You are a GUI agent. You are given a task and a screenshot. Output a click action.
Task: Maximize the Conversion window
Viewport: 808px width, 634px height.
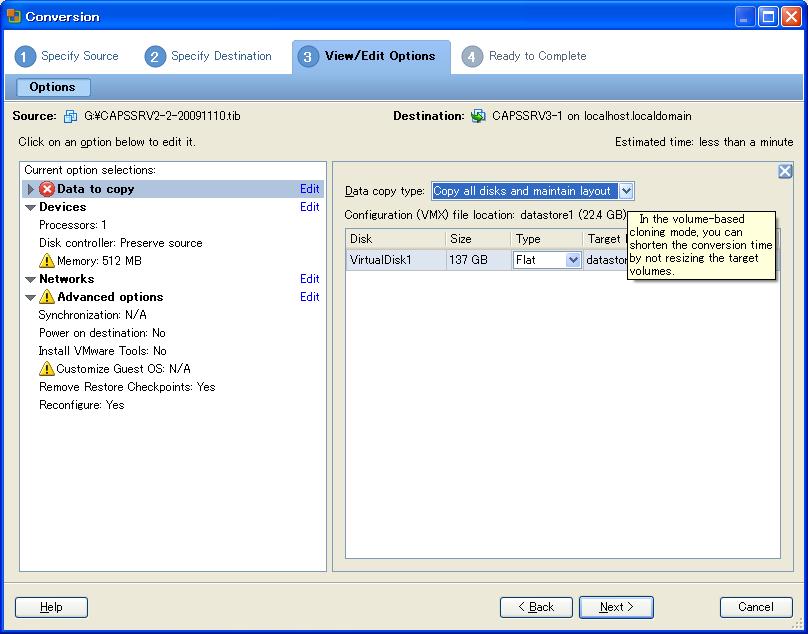(x=768, y=17)
